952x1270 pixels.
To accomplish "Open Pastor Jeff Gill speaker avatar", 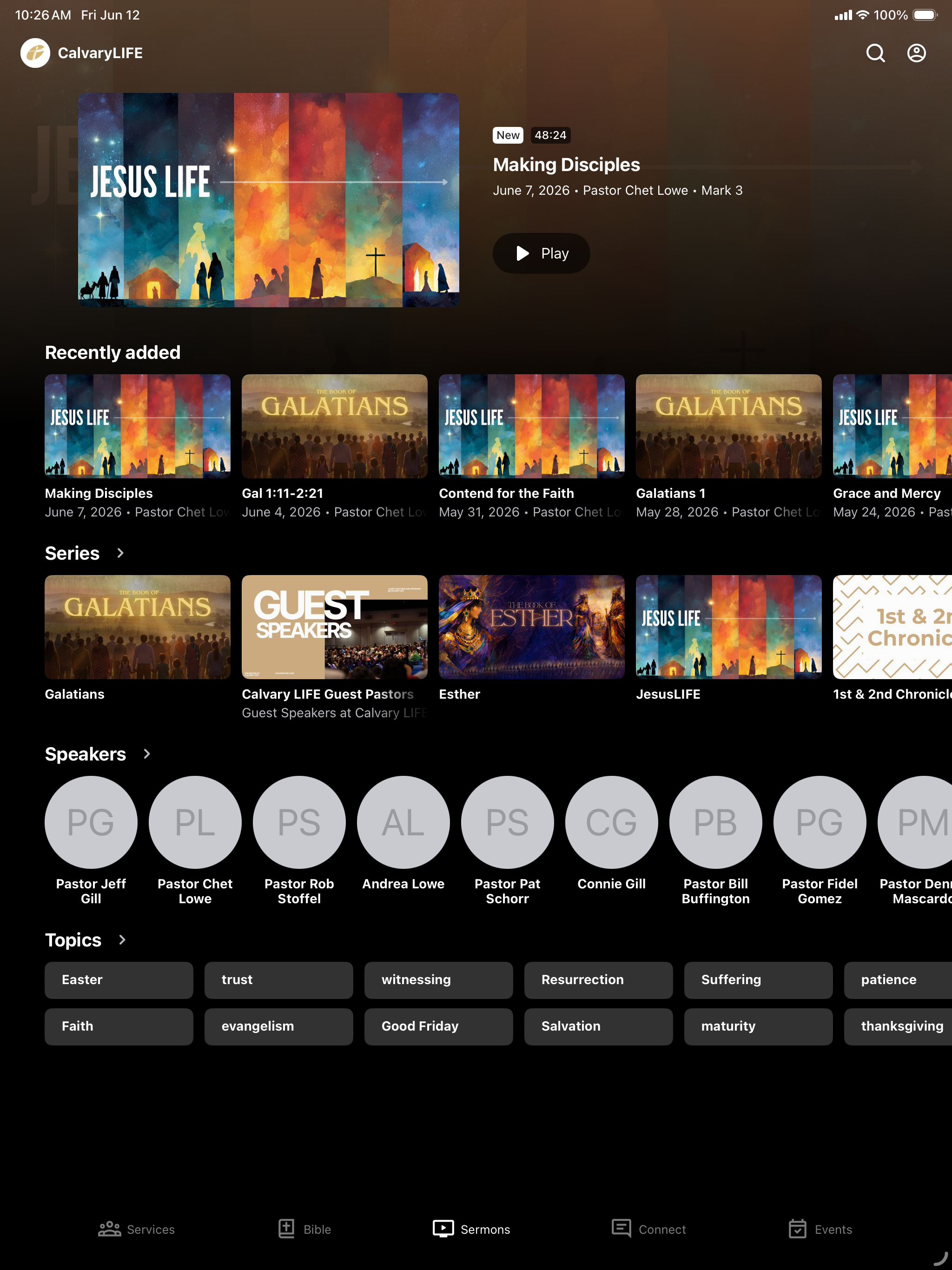I will [91, 822].
